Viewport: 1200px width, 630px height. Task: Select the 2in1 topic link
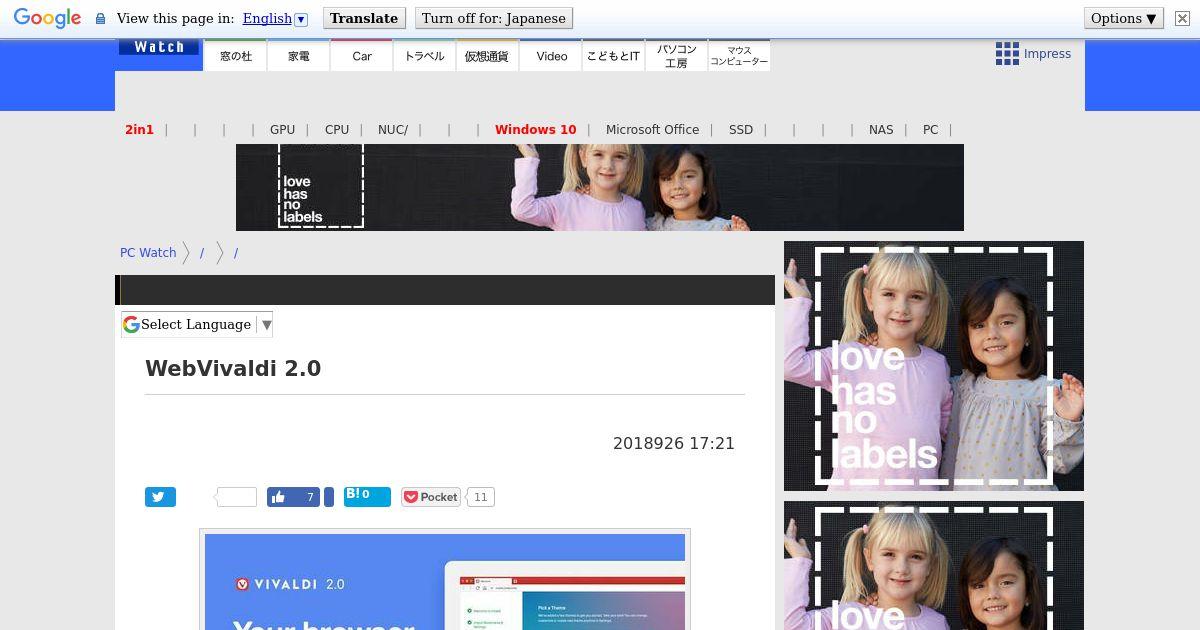[140, 130]
